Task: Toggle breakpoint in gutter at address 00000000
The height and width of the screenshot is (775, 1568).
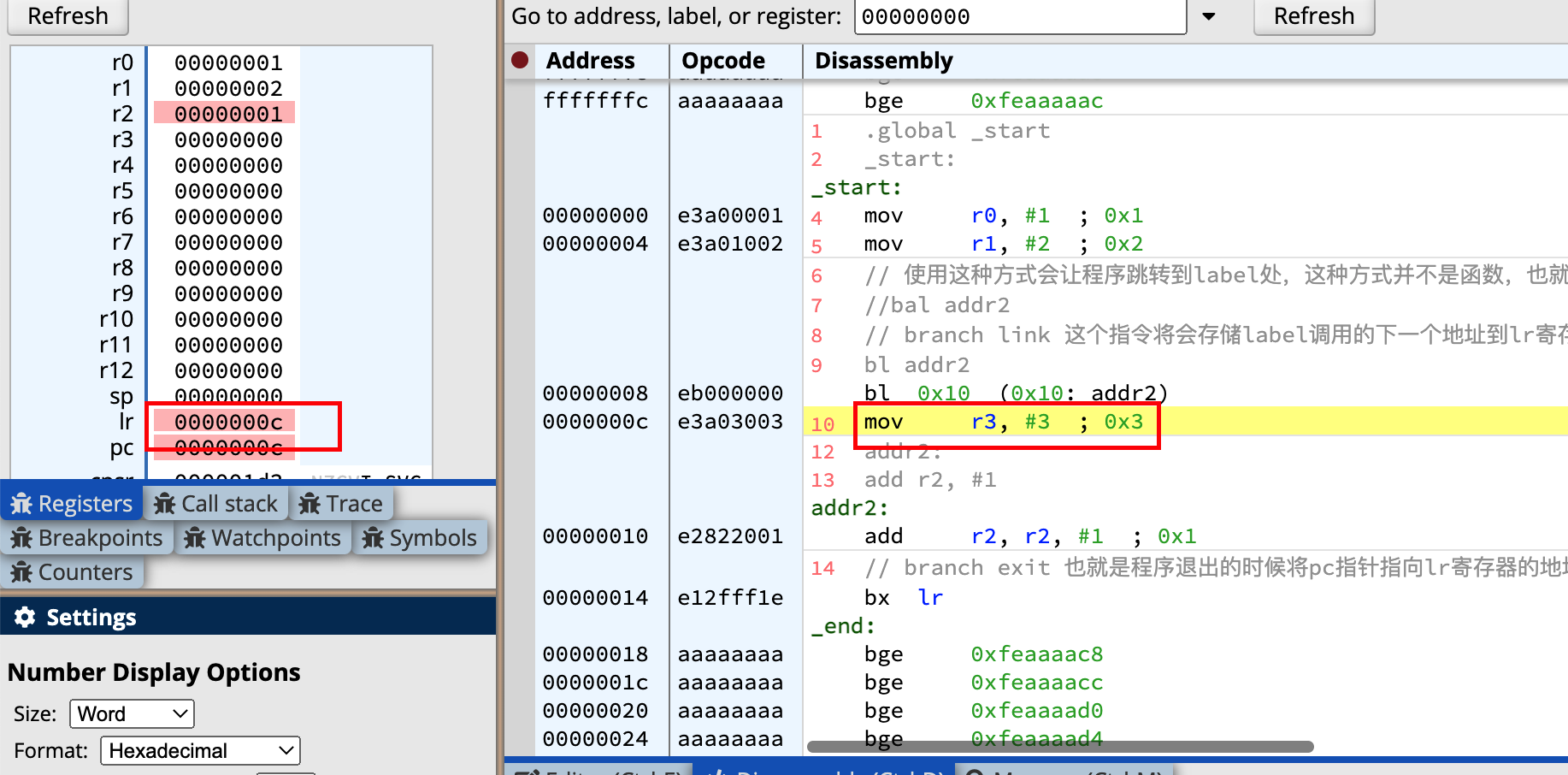Action: [519, 216]
